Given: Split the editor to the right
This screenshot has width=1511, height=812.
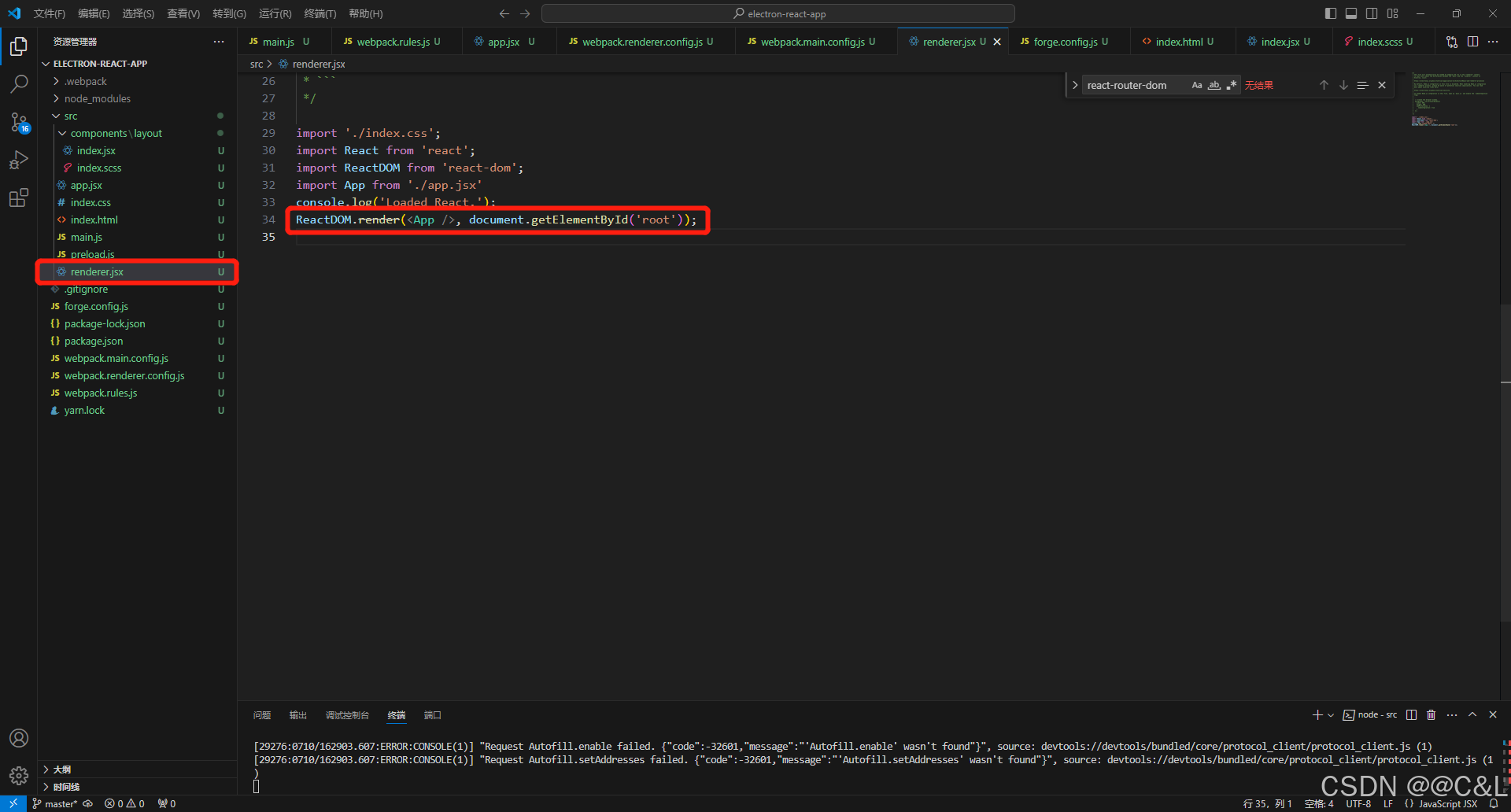Looking at the screenshot, I should tap(1472, 42).
